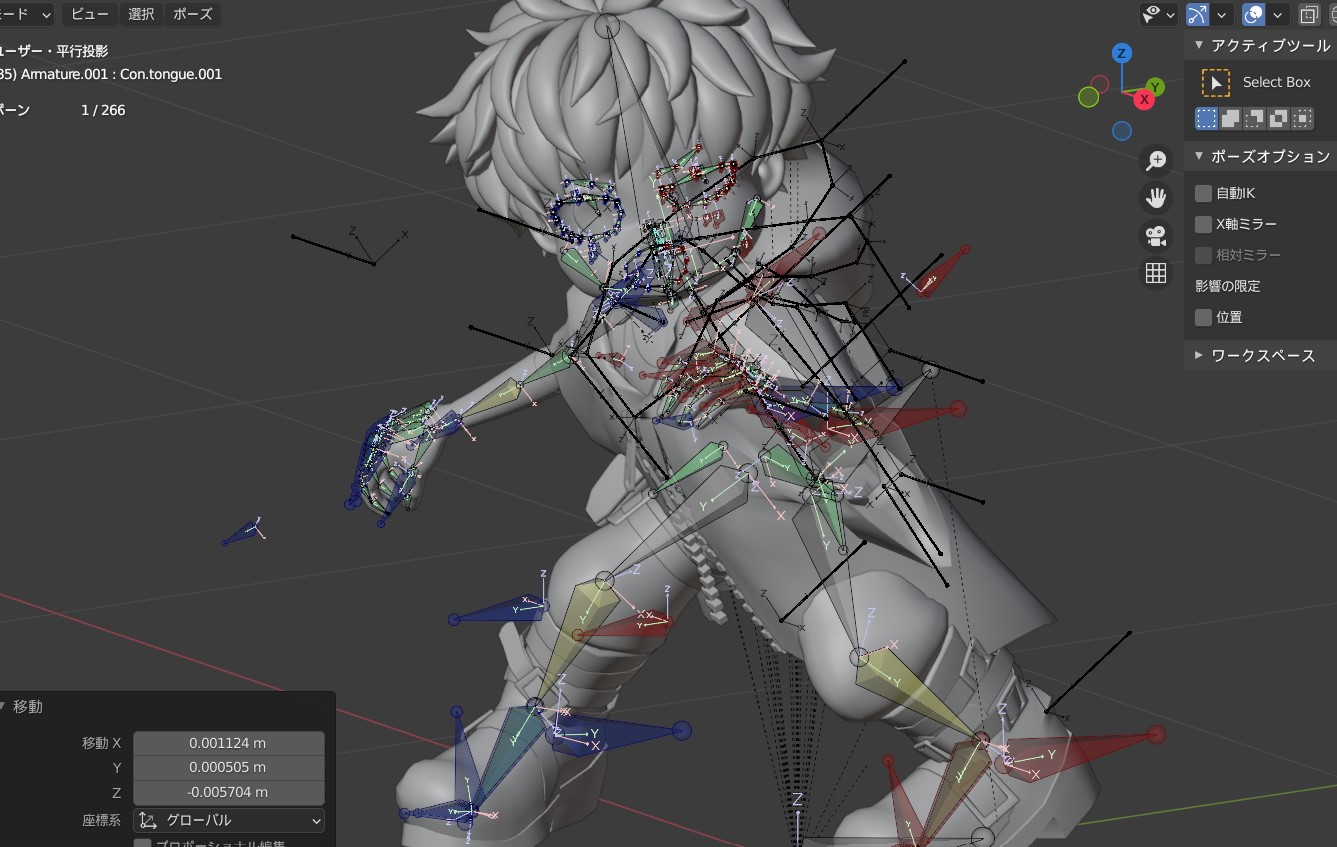The image size is (1337, 847).
Task: Enable the 自動IK checkbox
Action: pos(1204,193)
